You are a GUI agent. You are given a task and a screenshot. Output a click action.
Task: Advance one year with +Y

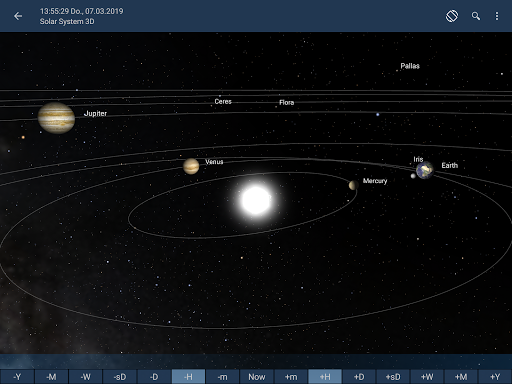(x=495, y=377)
